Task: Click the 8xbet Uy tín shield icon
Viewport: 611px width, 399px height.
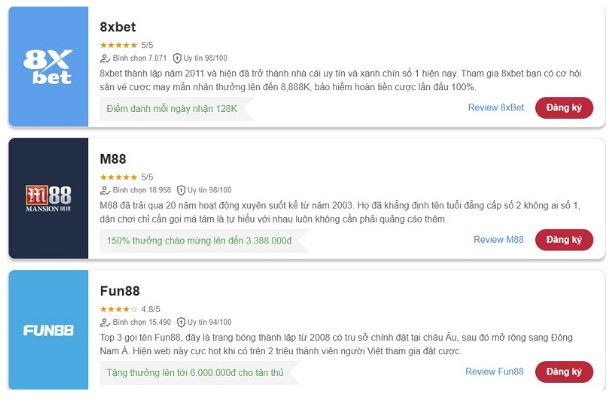Action: [x=177, y=58]
